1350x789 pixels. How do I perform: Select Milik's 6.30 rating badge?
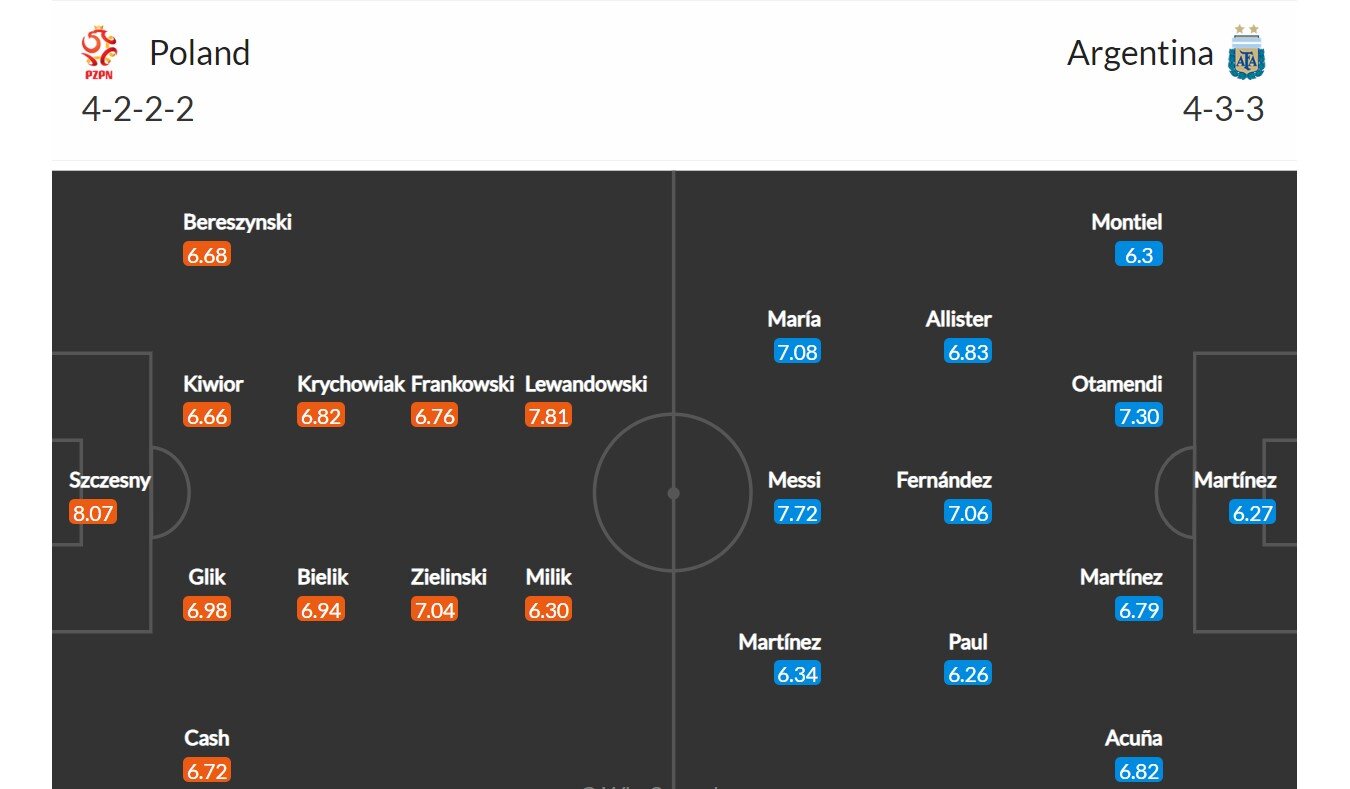click(x=548, y=610)
